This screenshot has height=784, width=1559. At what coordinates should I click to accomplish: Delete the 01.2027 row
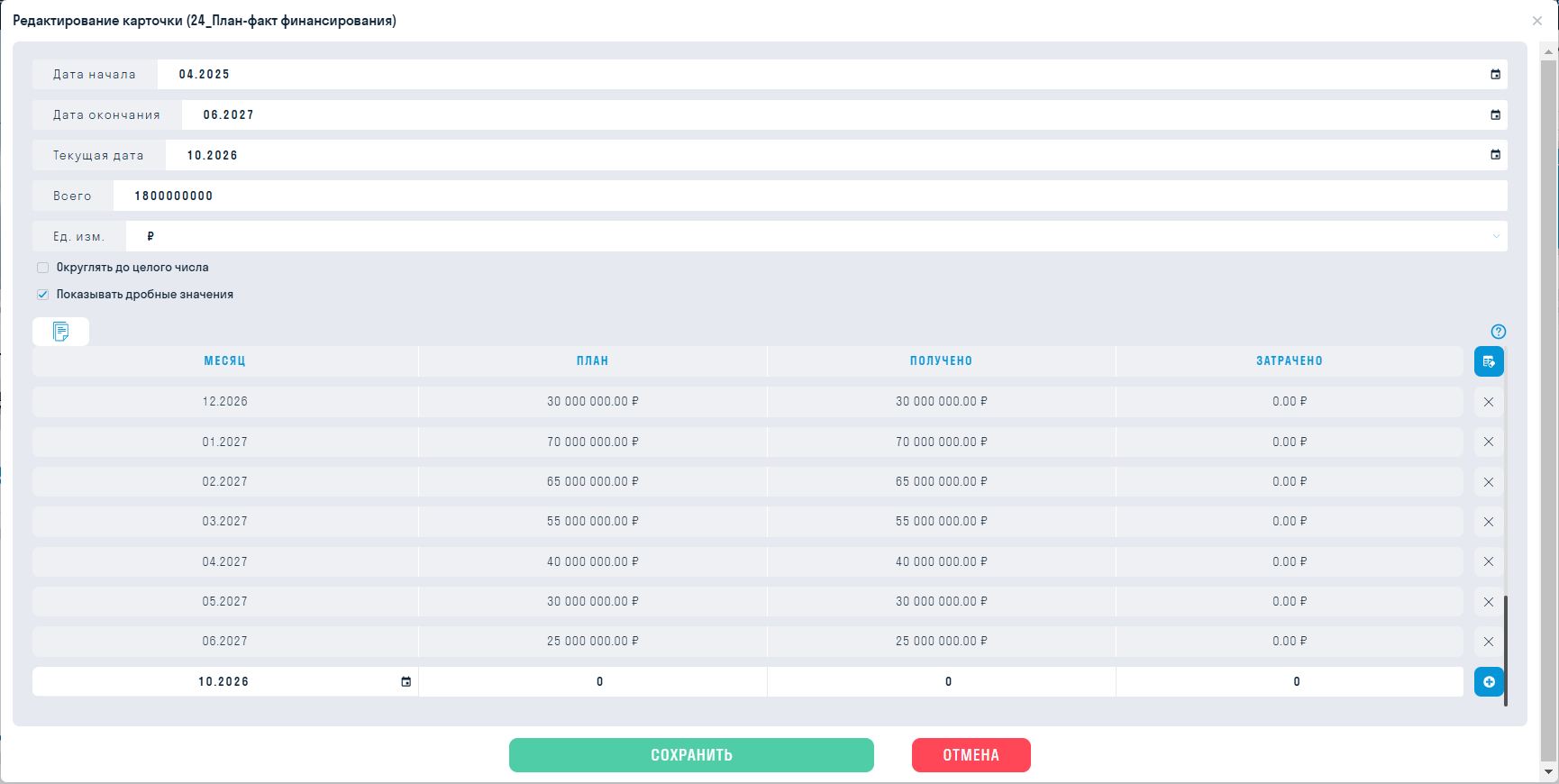1489,442
